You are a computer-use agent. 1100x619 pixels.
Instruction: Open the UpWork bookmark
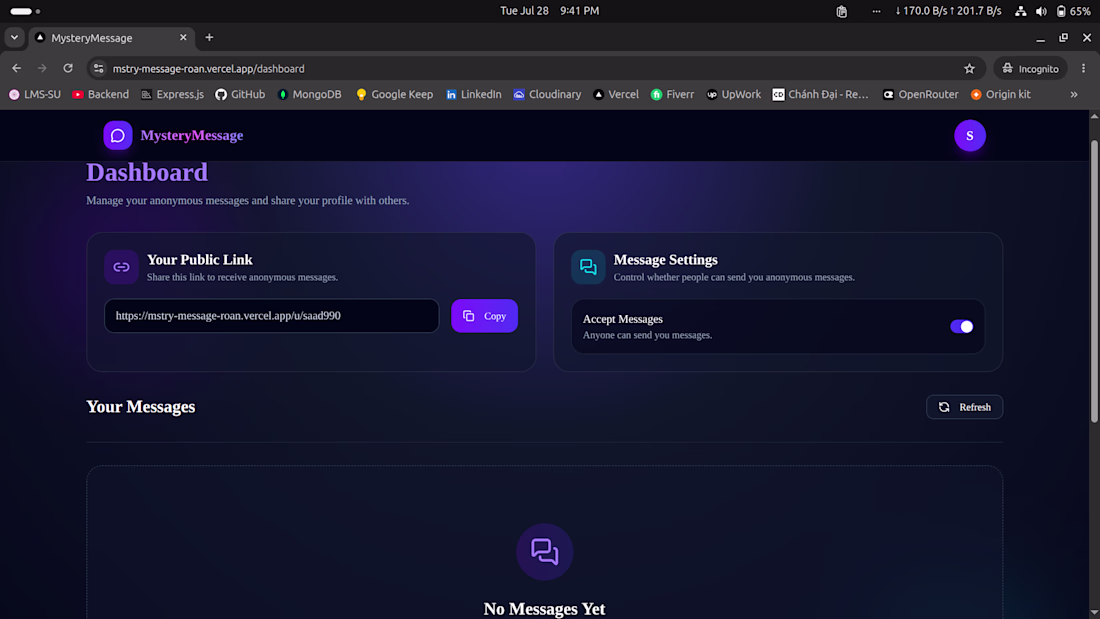pyautogui.click(x=733, y=94)
